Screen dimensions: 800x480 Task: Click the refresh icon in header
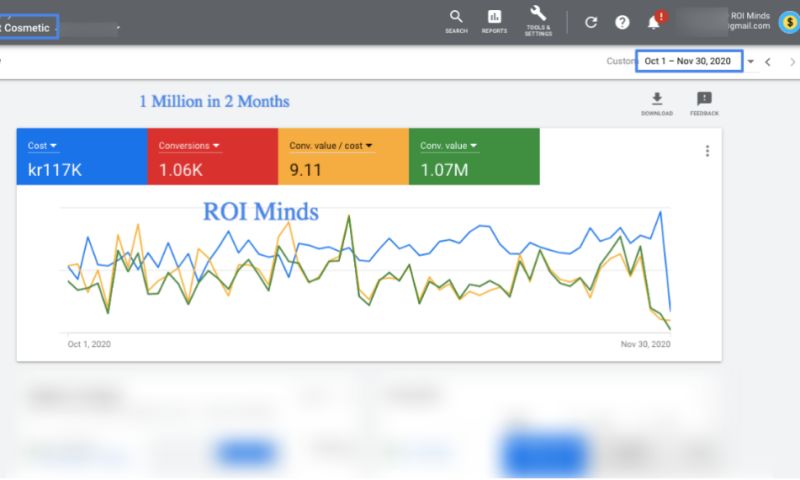(x=591, y=22)
